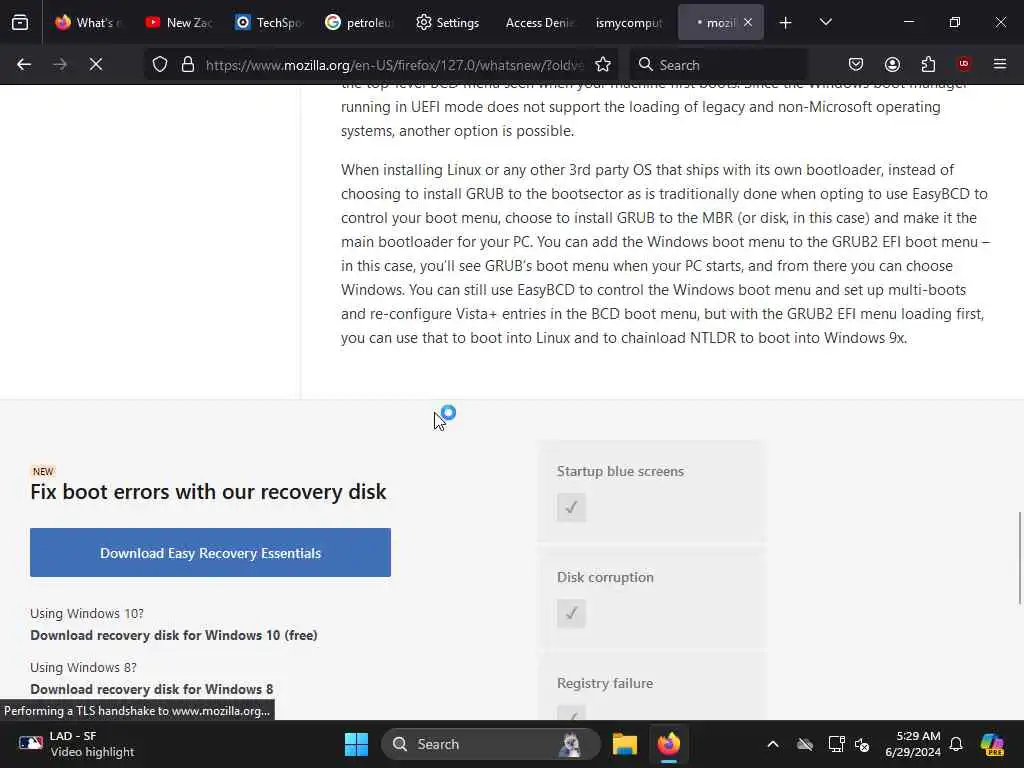Open the uBlock Origin extension icon
The image size is (1024, 768).
(963, 64)
